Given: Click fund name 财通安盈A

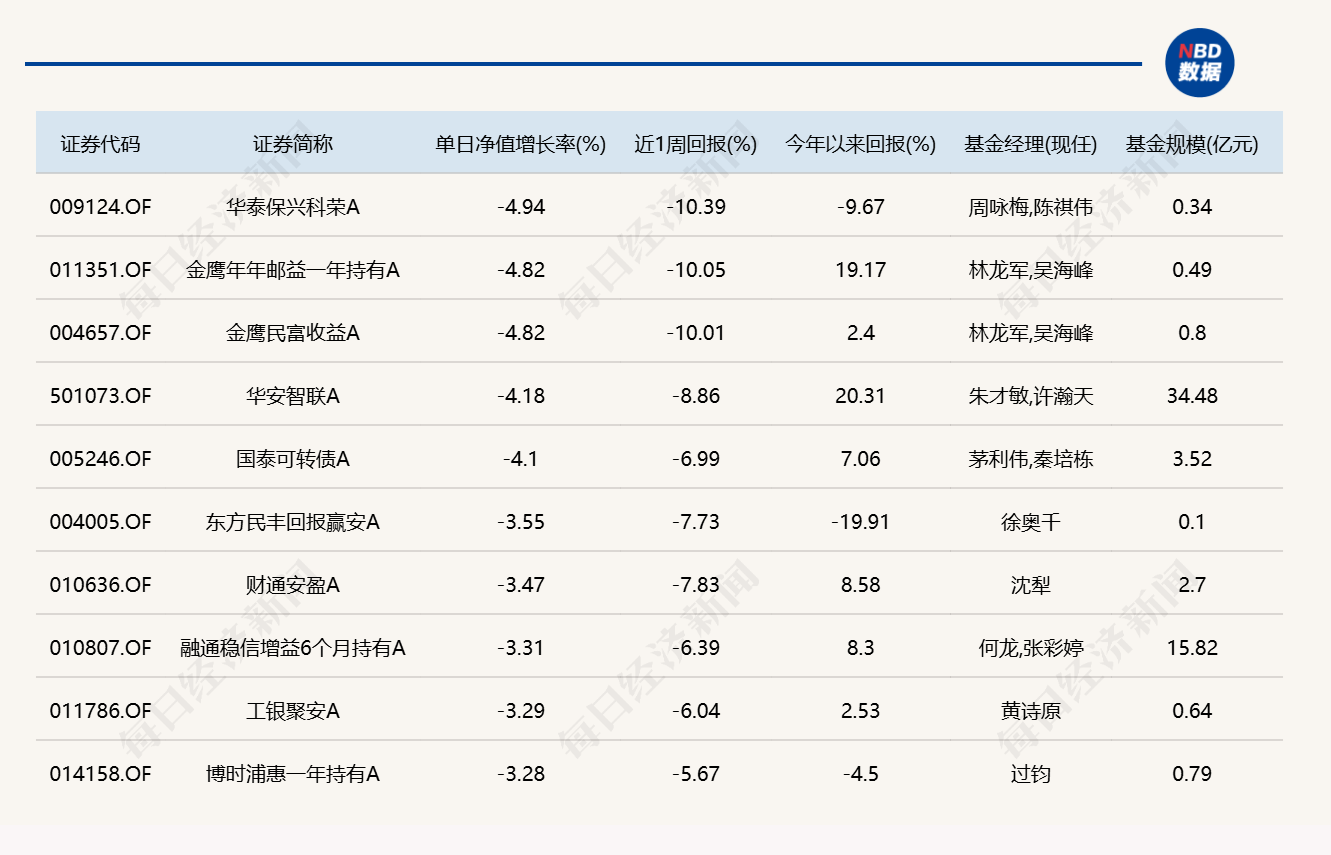Looking at the screenshot, I should [x=293, y=585].
